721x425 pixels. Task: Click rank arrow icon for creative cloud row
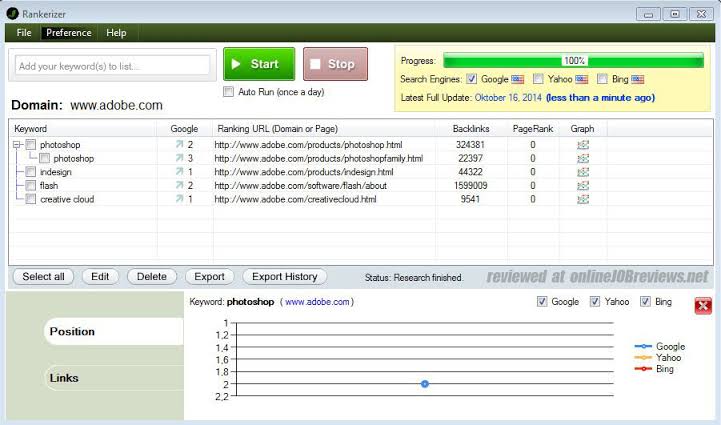179,199
